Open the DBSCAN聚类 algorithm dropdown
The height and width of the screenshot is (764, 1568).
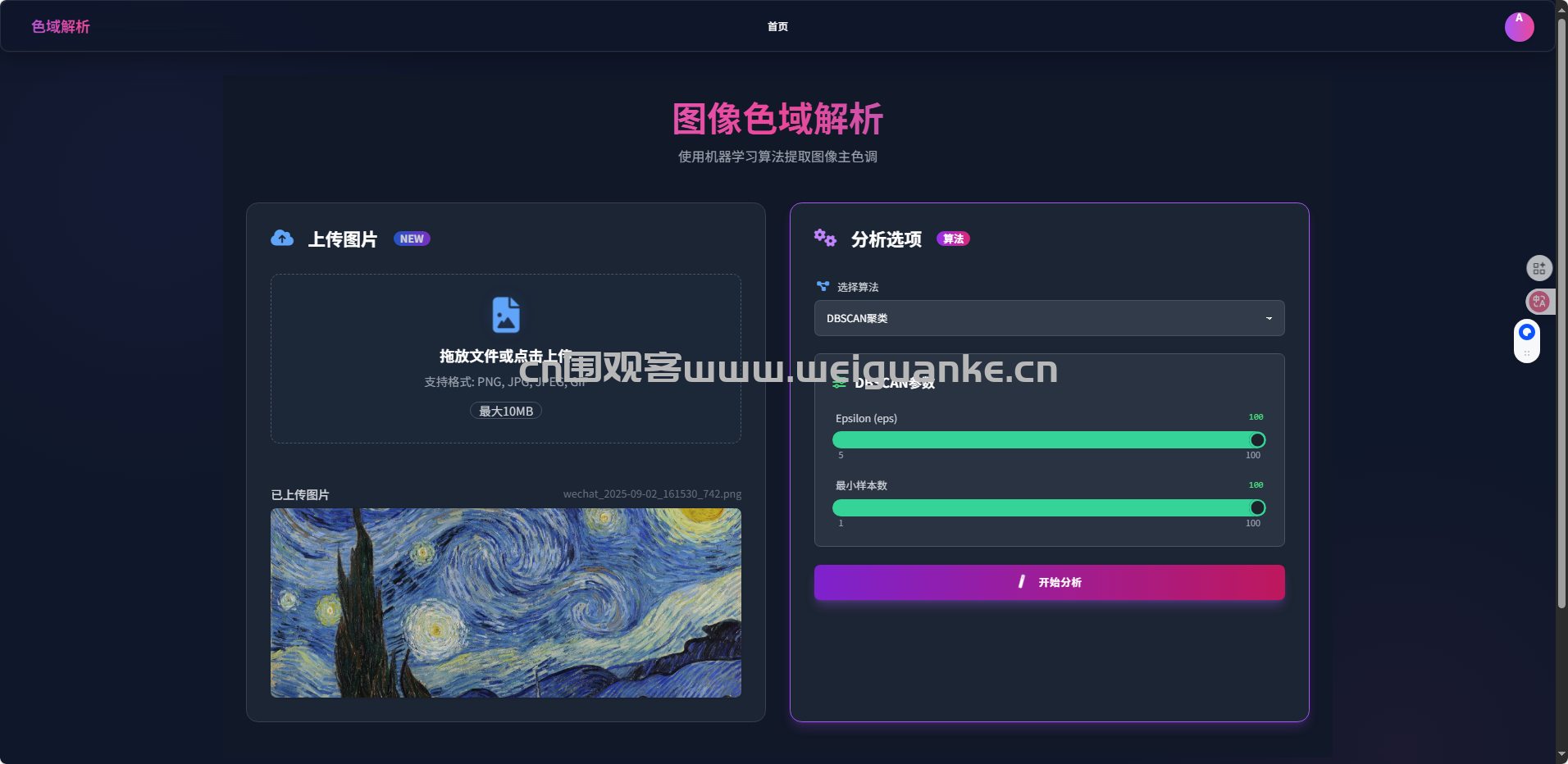coord(1049,318)
